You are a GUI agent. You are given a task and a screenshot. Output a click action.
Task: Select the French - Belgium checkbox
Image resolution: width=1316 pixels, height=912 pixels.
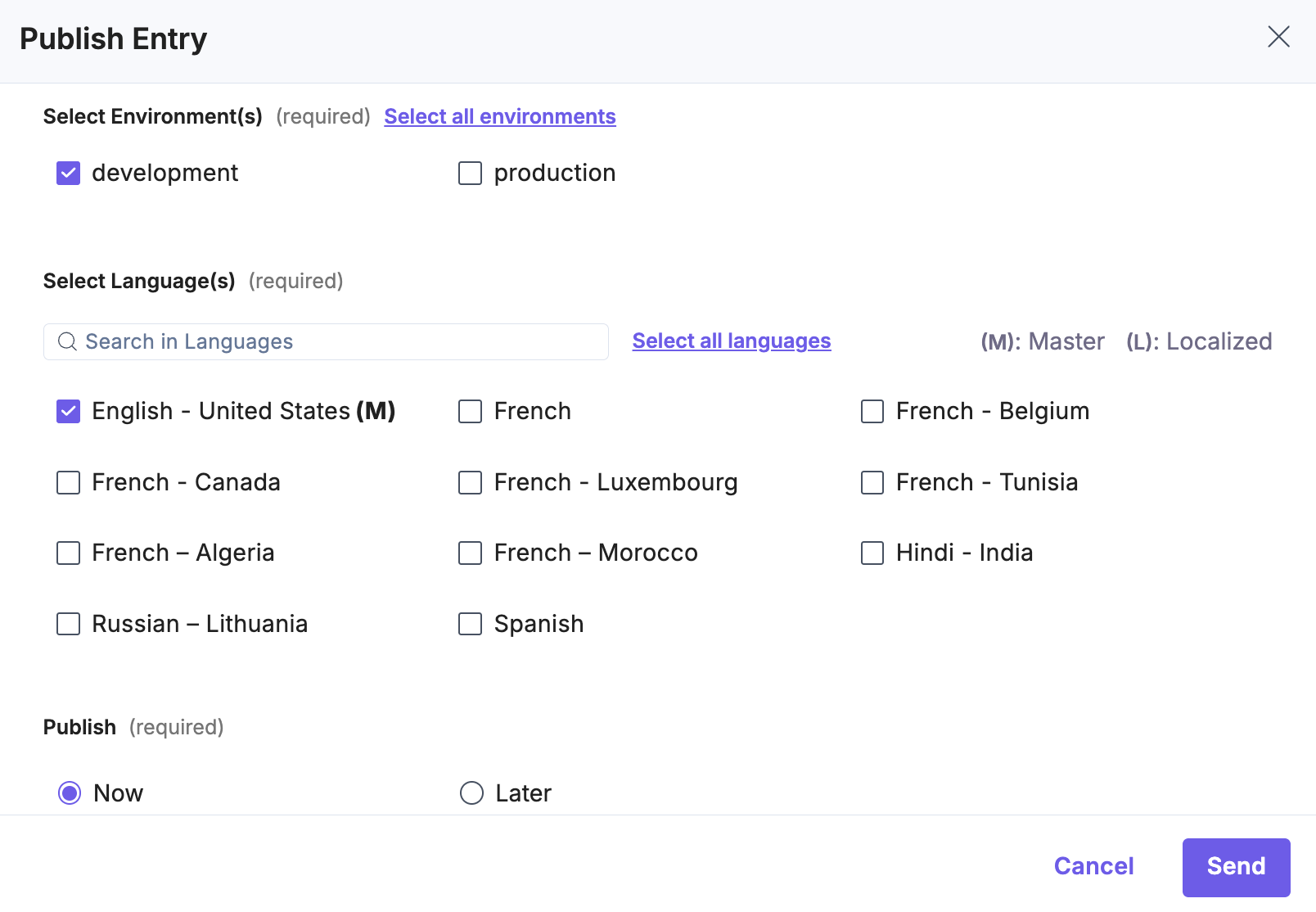[x=872, y=412]
